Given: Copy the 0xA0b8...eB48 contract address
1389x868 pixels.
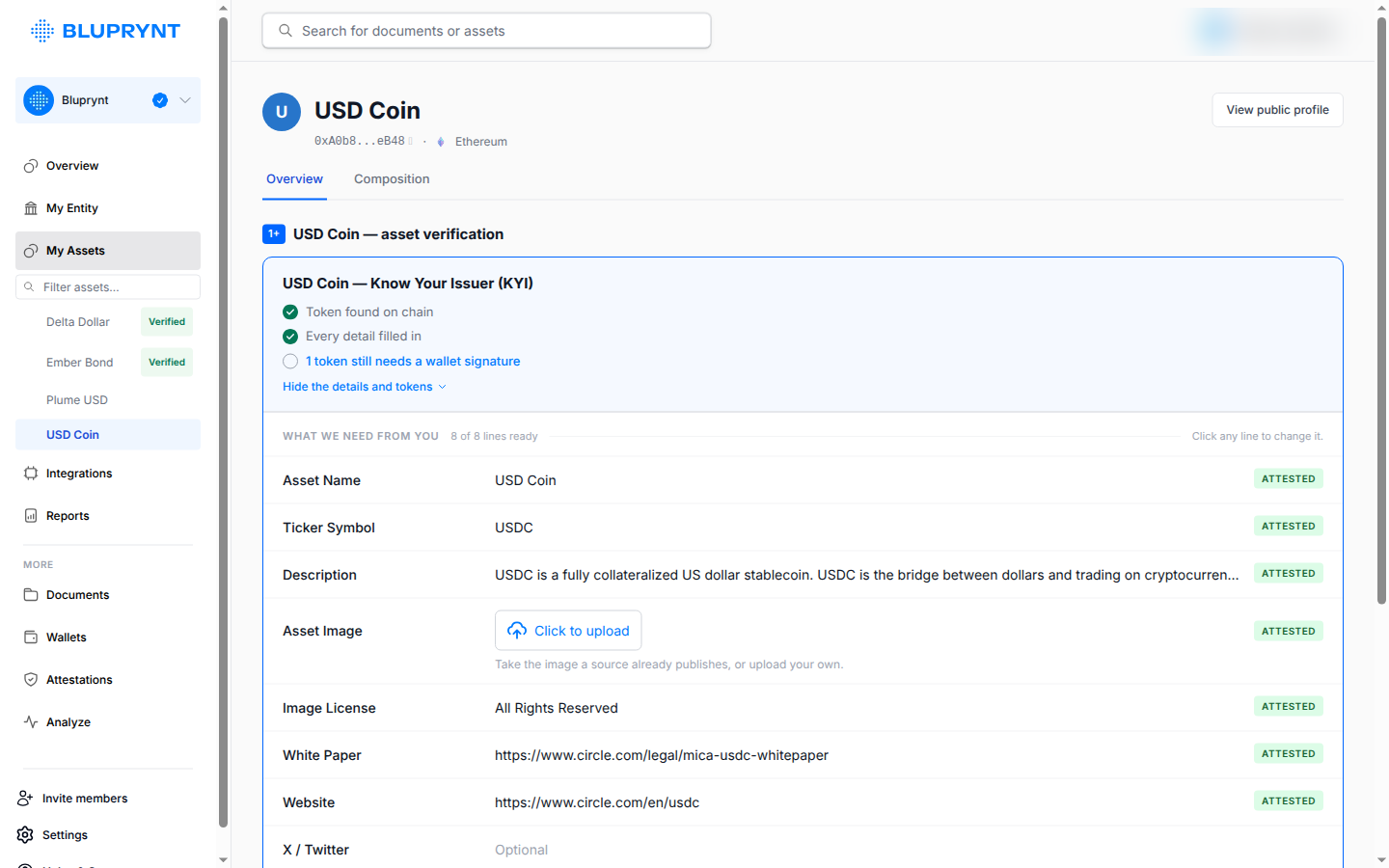Looking at the screenshot, I should point(411,141).
